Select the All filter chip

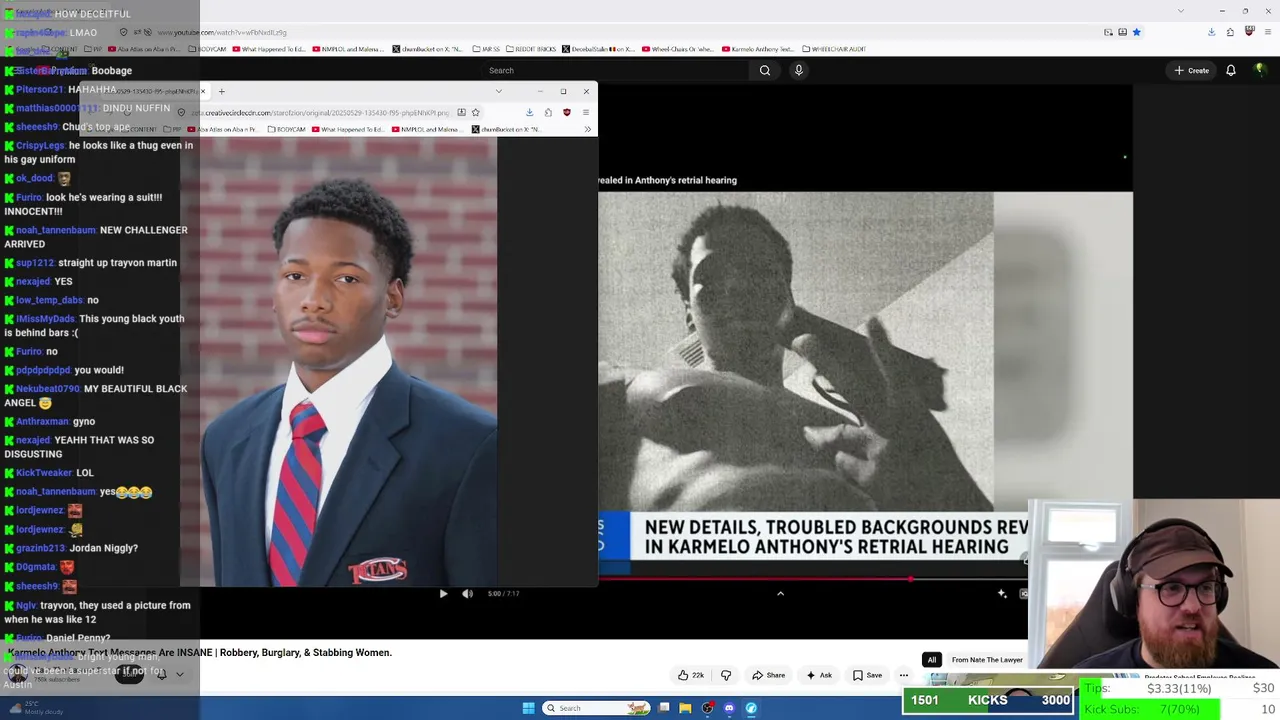tap(932, 660)
